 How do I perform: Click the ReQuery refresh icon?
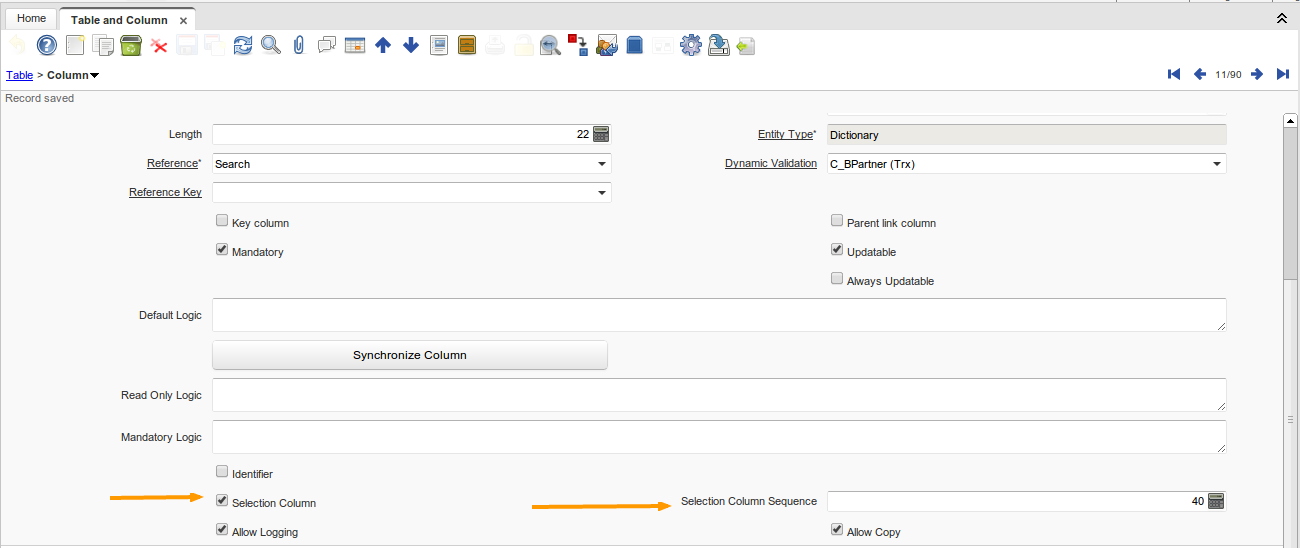(x=242, y=45)
